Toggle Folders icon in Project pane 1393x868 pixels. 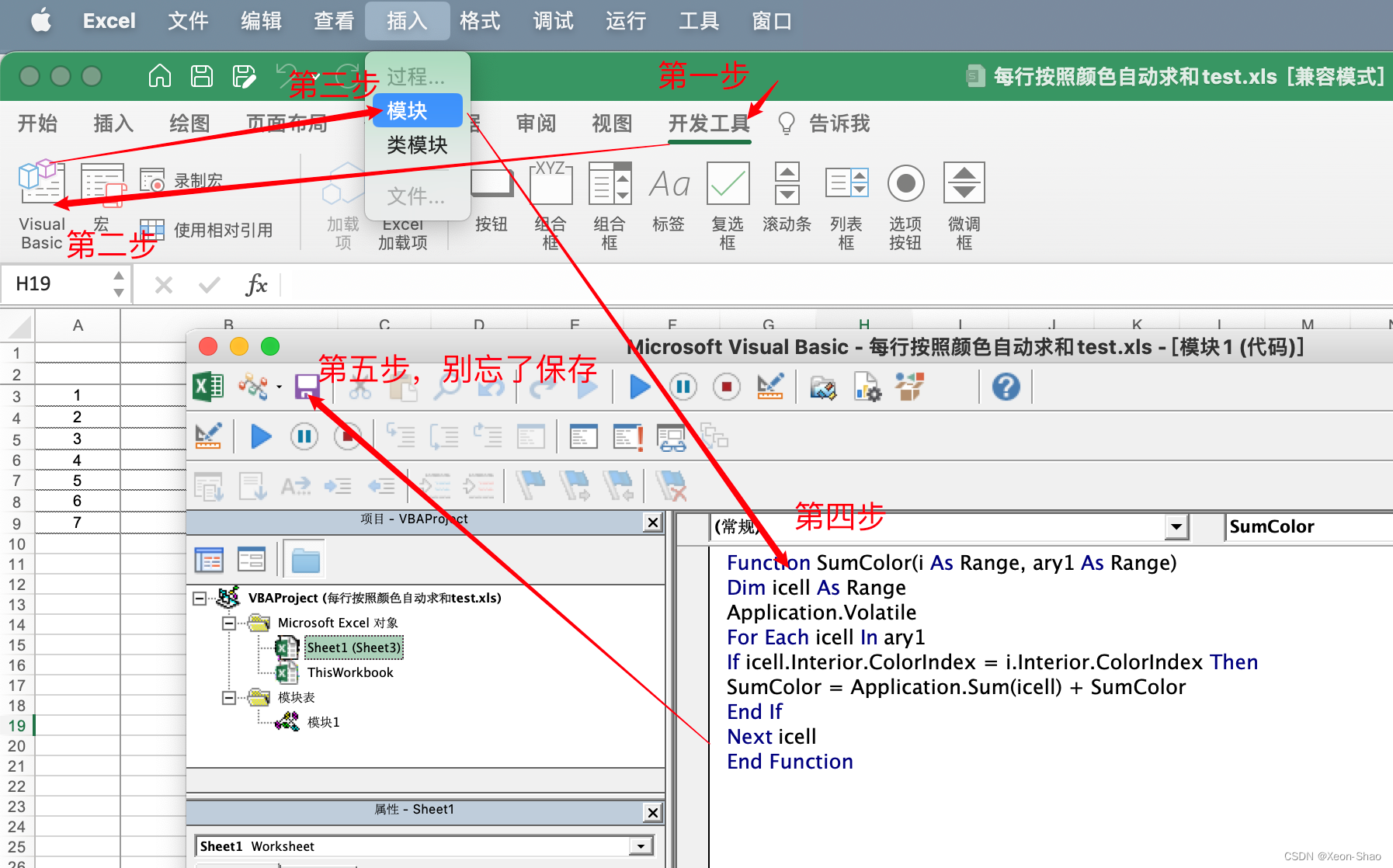[305, 559]
